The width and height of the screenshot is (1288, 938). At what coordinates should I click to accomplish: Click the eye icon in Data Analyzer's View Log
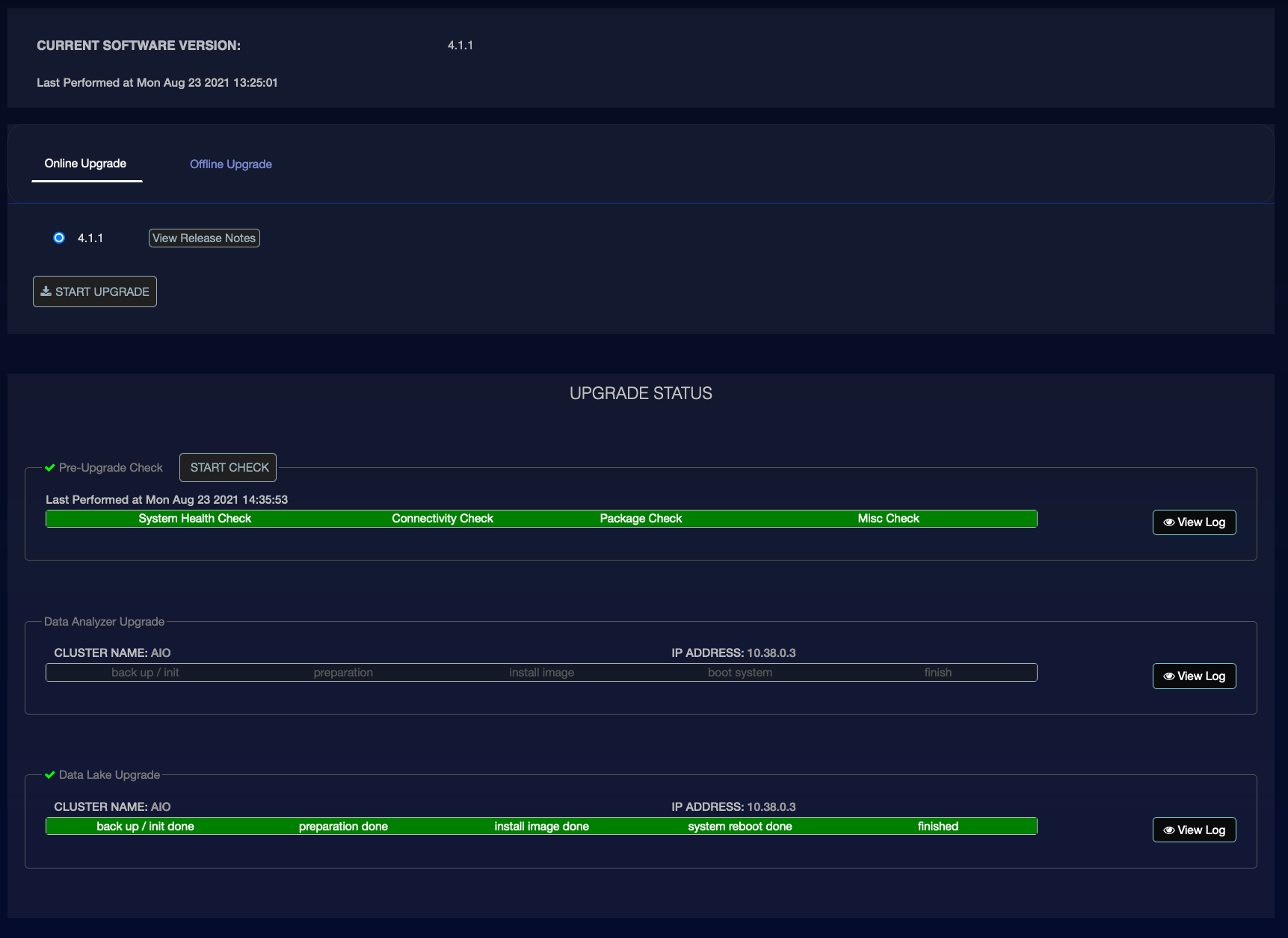[x=1168, y=676]
